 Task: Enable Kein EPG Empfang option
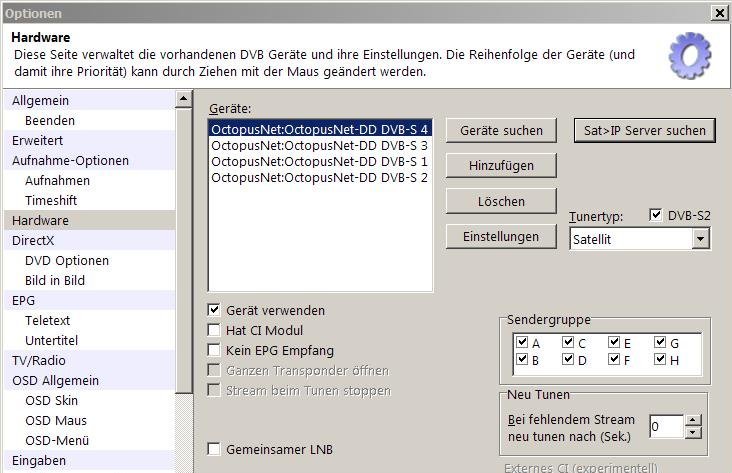(x=214, y=351)
